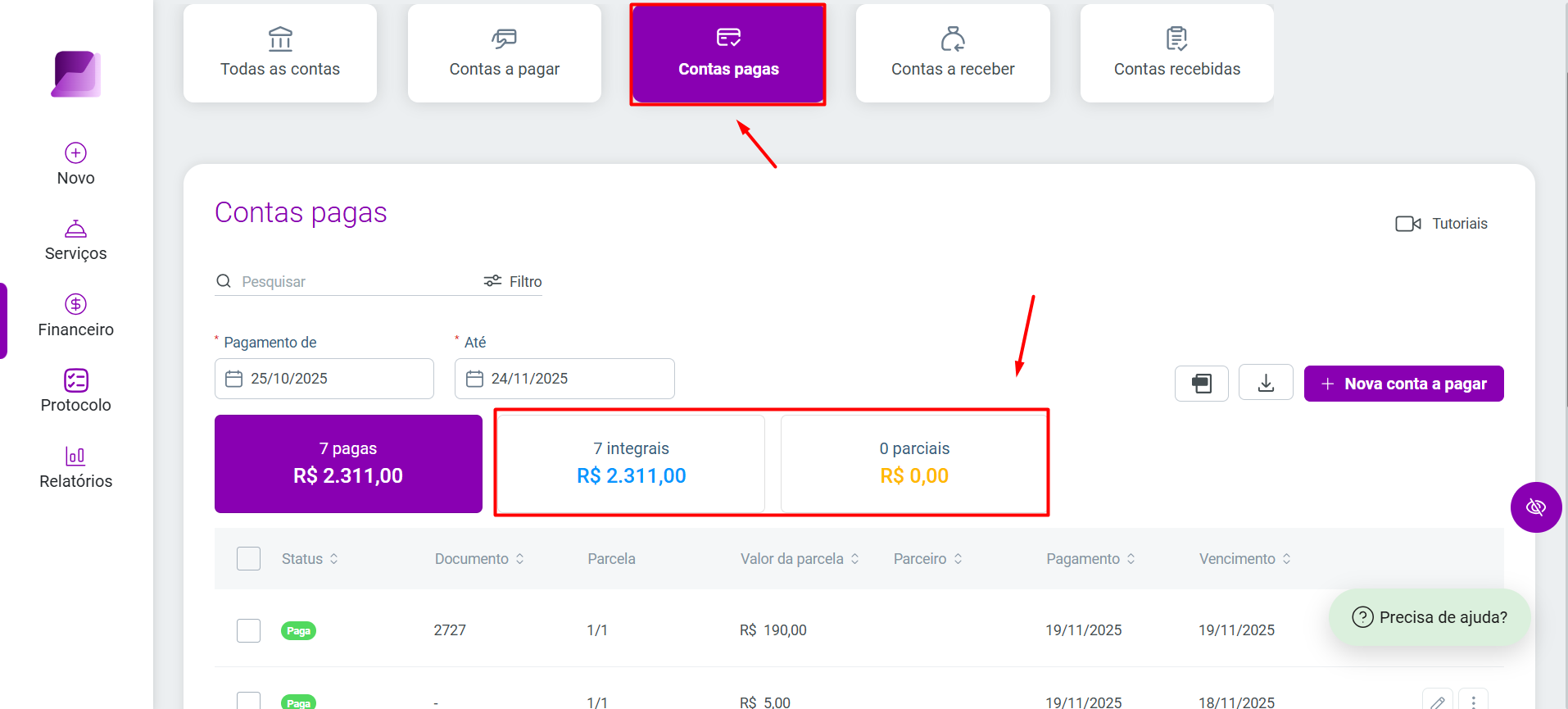Click the print report icon button
Viewport: 1568px width, 709px height.
coord(1202,384)
